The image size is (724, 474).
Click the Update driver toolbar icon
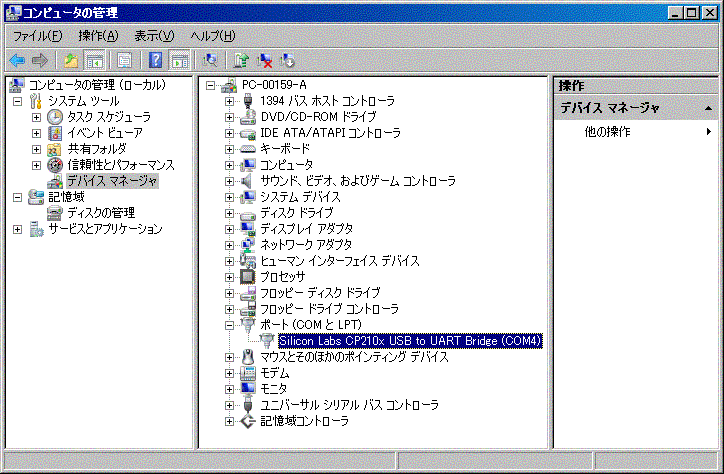[x=242, y=60]
